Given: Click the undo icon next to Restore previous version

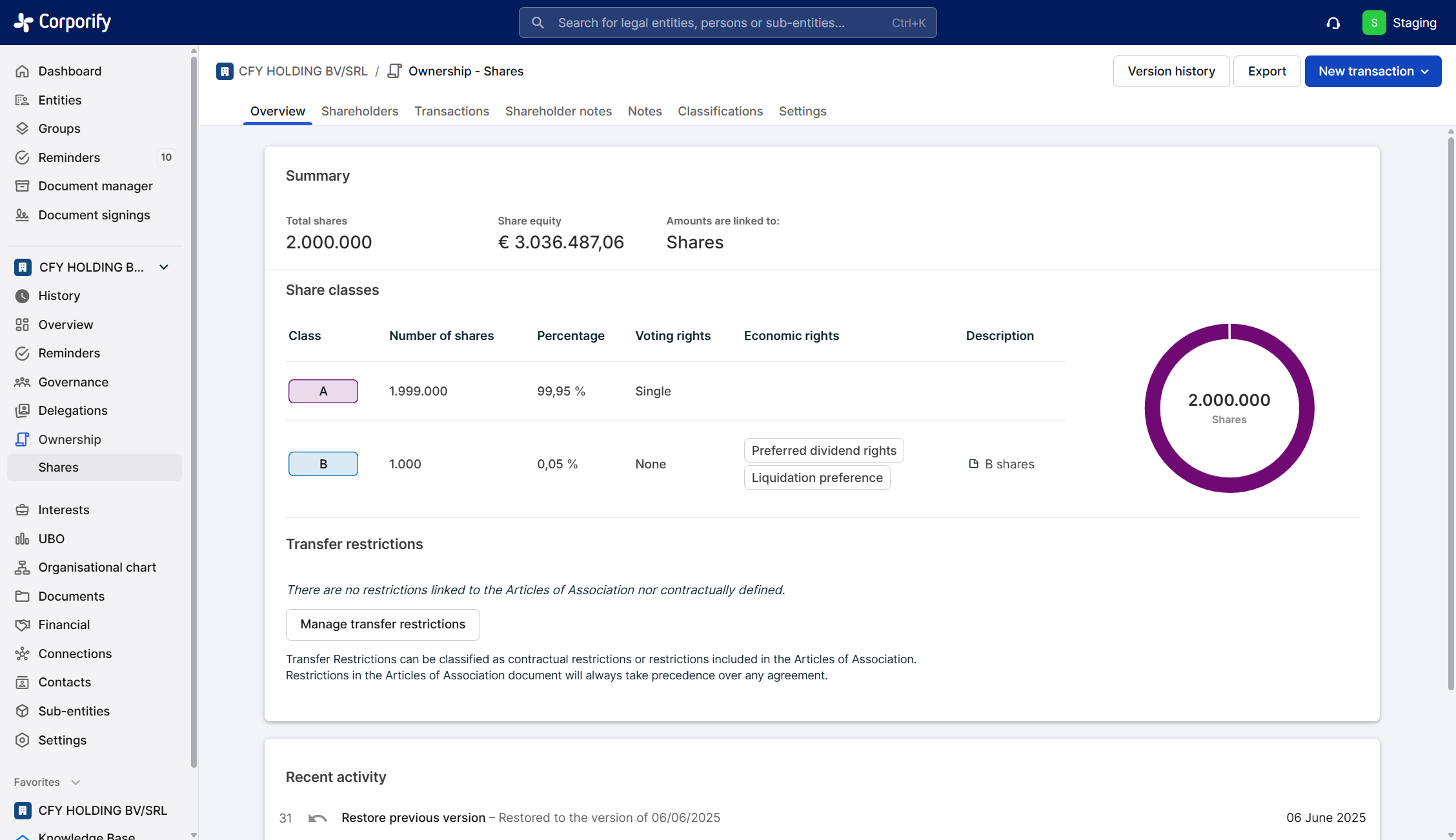Looking at the screenshot, I should [x=317, y=818].
